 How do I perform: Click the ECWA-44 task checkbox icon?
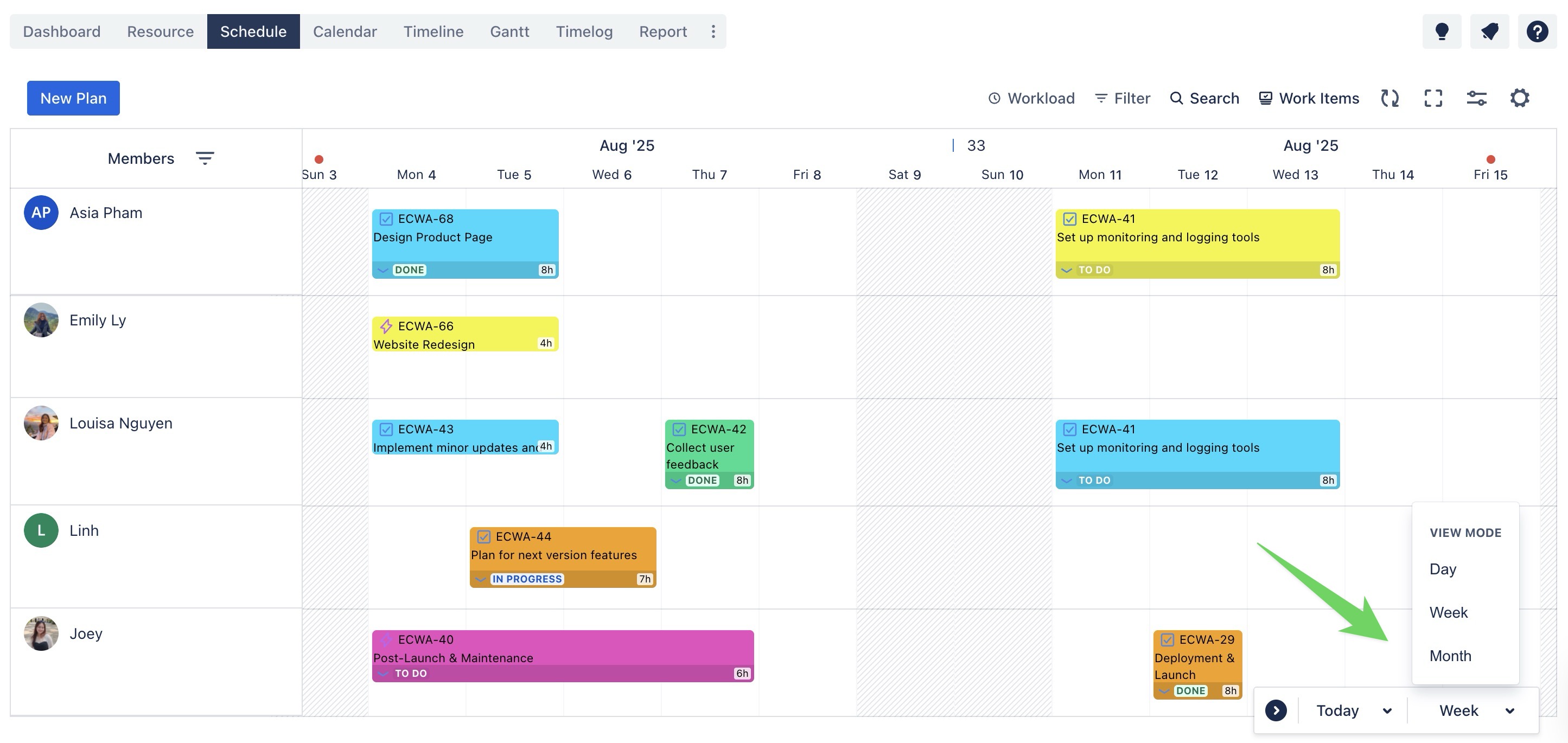pos(483,536)
